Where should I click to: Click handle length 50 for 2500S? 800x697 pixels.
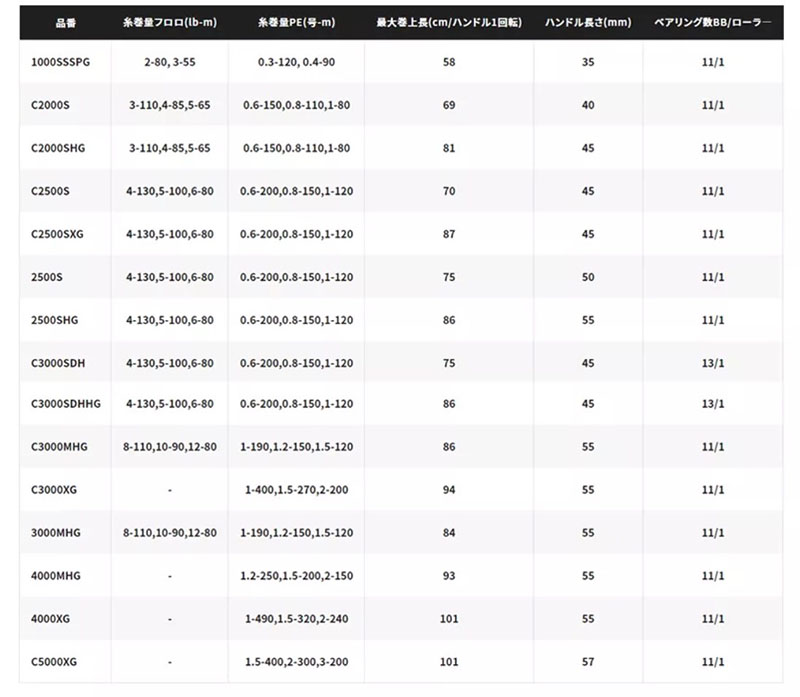[588, 277]
